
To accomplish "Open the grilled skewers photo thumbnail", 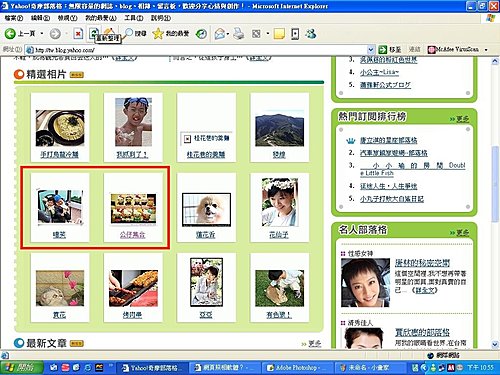I will 133,288.
